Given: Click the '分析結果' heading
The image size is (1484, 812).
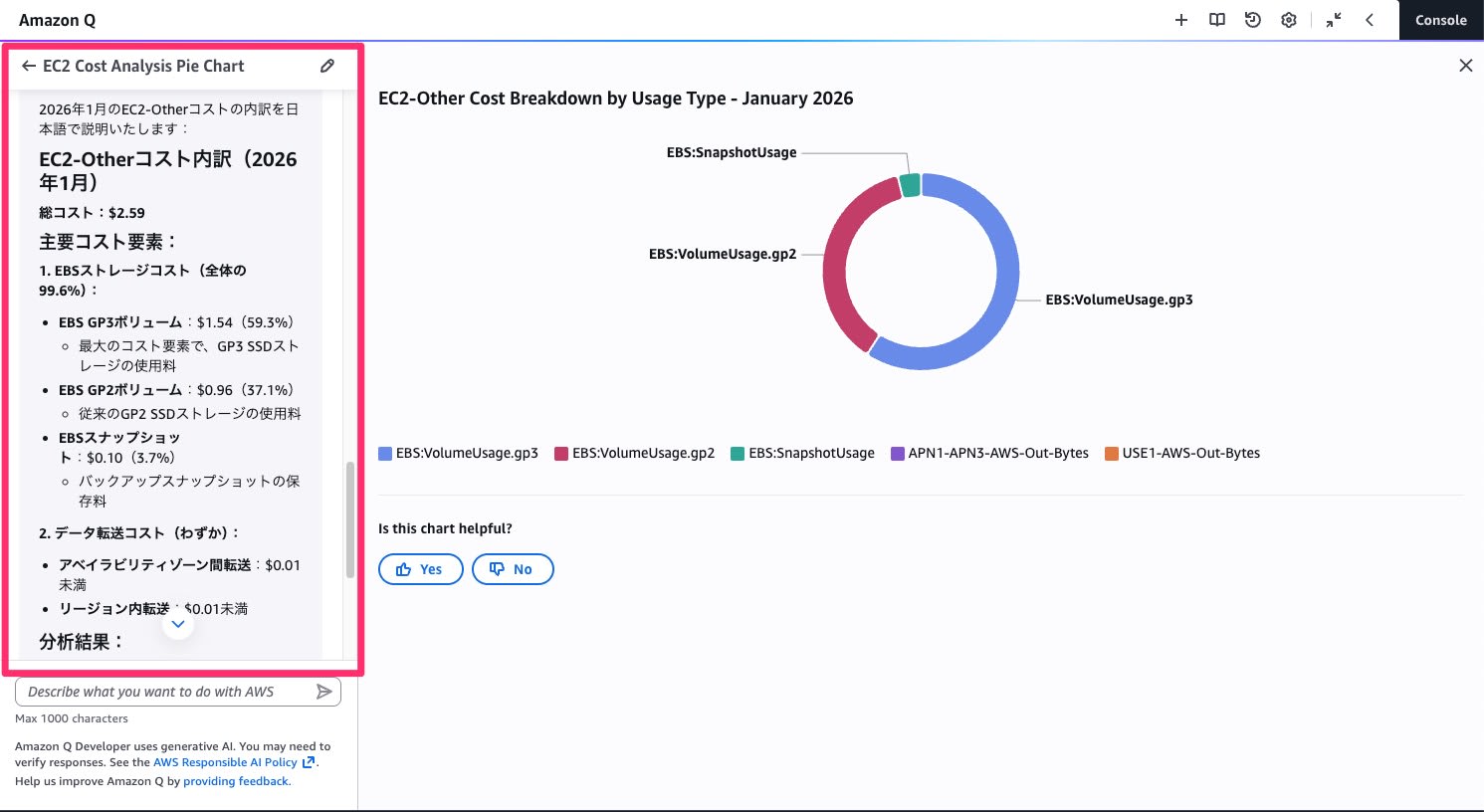Looking at the screenshot, I should pyautogui.click(x=82, y=642).
